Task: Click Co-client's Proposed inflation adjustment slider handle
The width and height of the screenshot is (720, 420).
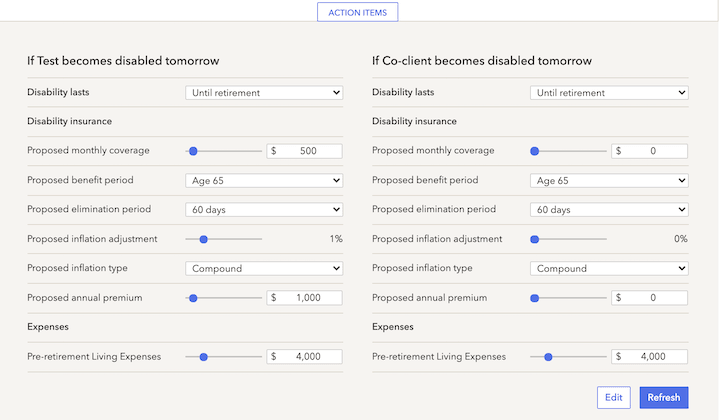Action: [x=534, y=239]
